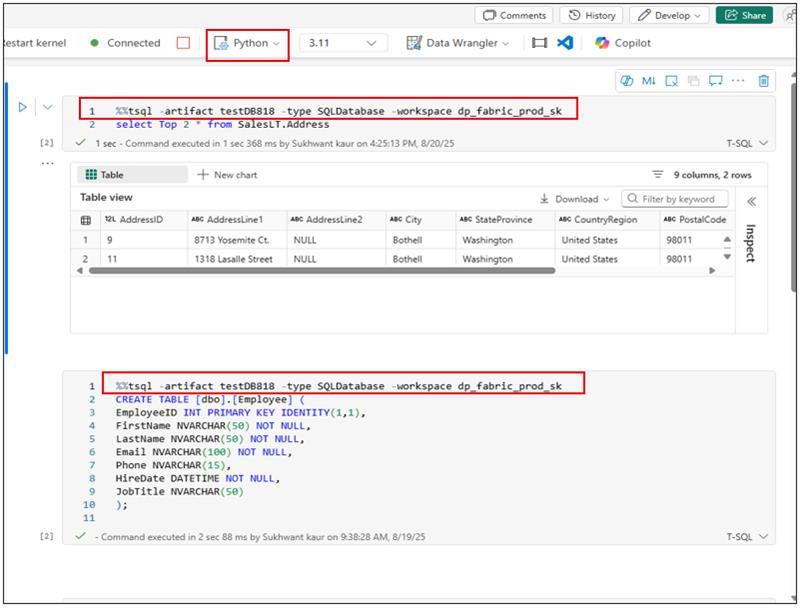Convert the cell to Markdown
Image resolution: width=800 pixels, height=608 pixels.
[648, 82]
